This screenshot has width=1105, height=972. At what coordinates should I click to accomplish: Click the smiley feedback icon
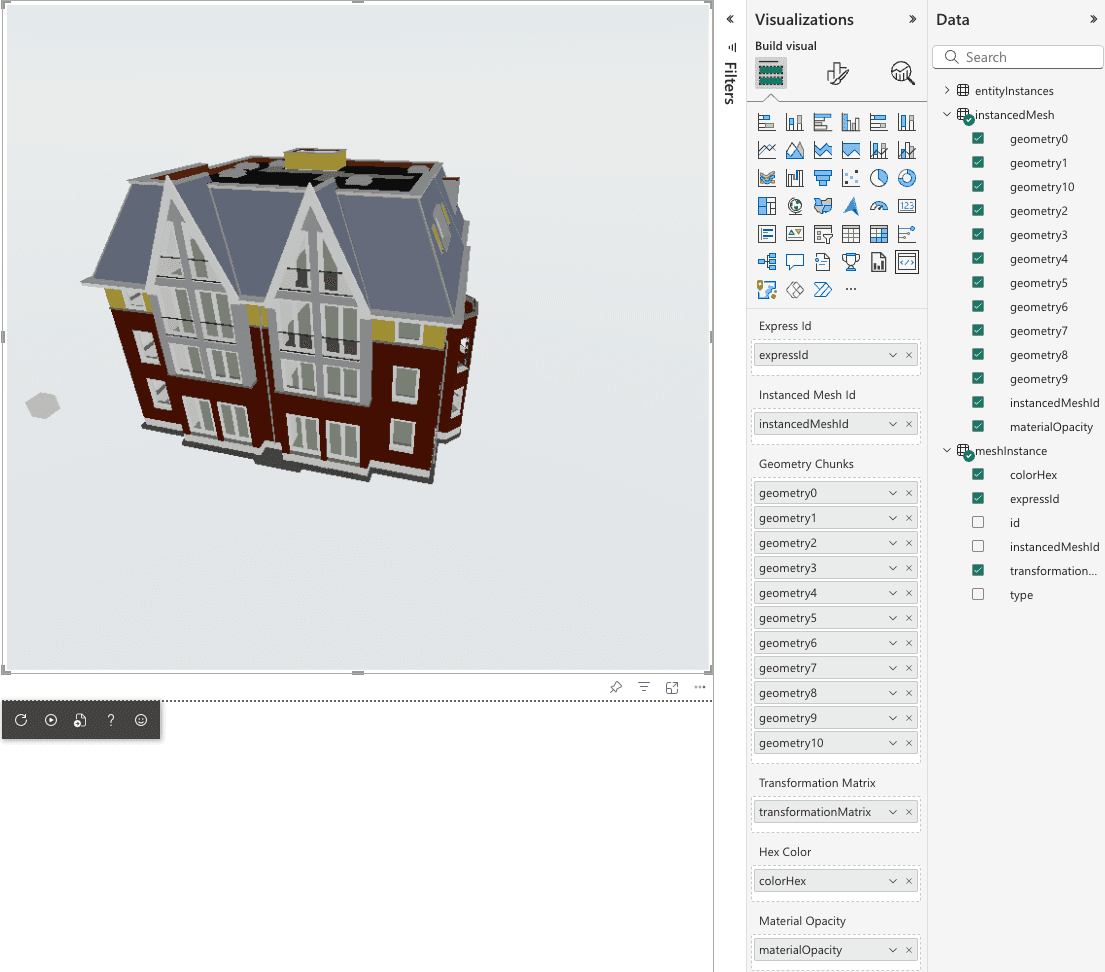coord(141,720)
